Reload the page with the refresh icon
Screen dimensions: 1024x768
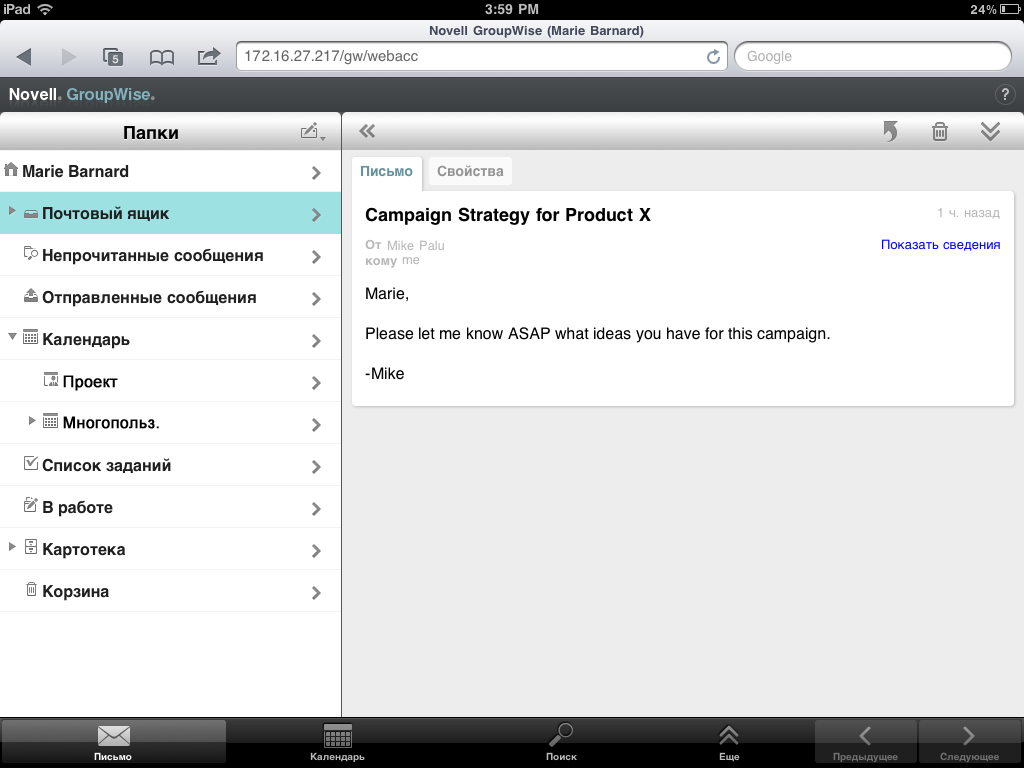pyautogui.click(x=713, y=57)
